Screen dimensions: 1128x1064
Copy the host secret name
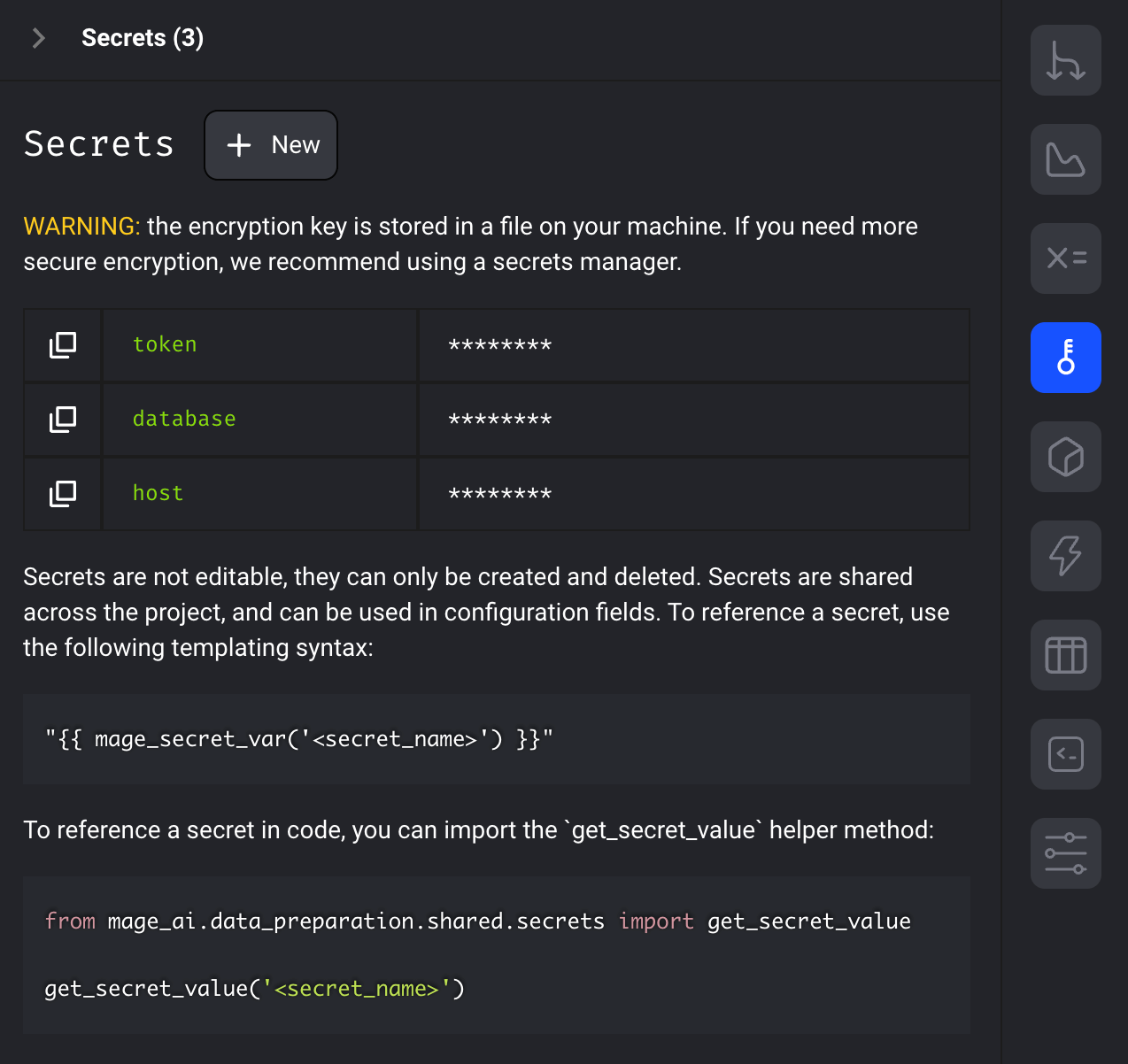pos(63,494)
